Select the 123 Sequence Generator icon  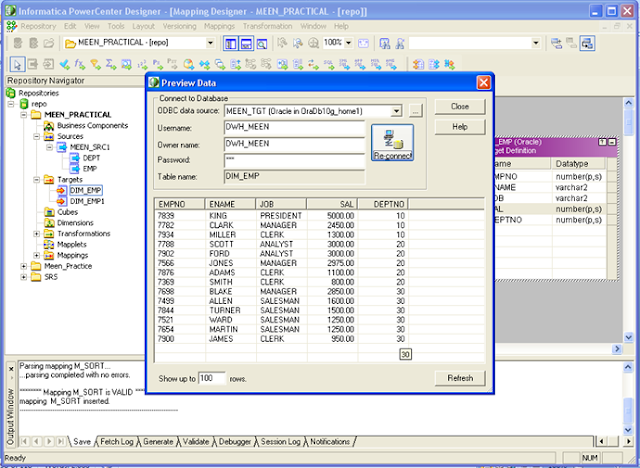pos(142,64)
